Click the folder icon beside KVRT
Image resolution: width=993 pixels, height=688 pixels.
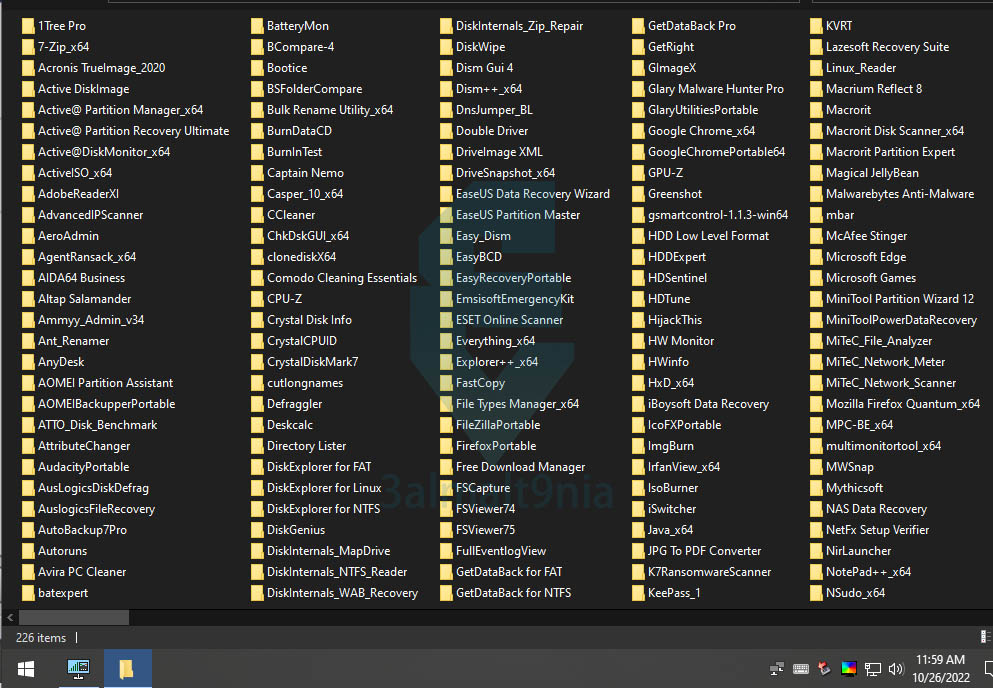816,26
